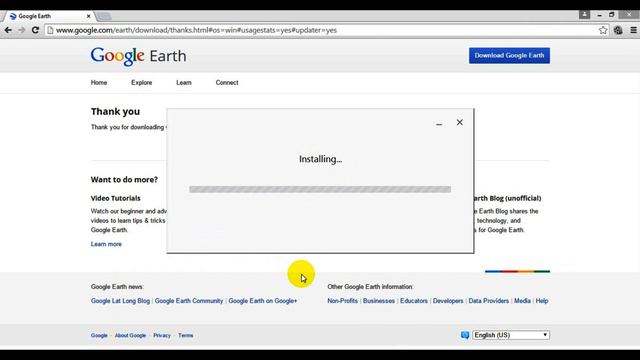Open the Google Earth on Google+ link
Viewport: 640px width, 360px height.
pos(263,301)
